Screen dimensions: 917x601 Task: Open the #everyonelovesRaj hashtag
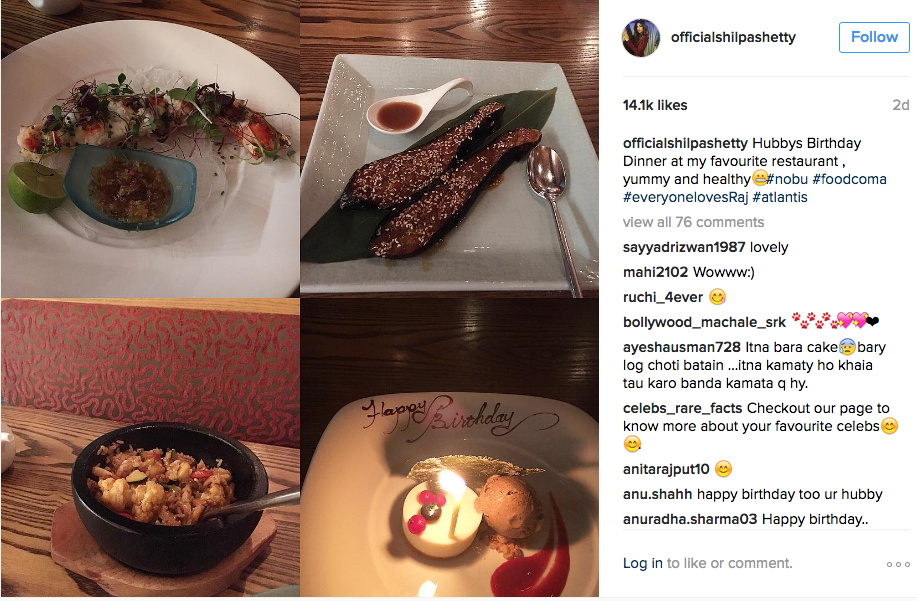click(685, 198)
